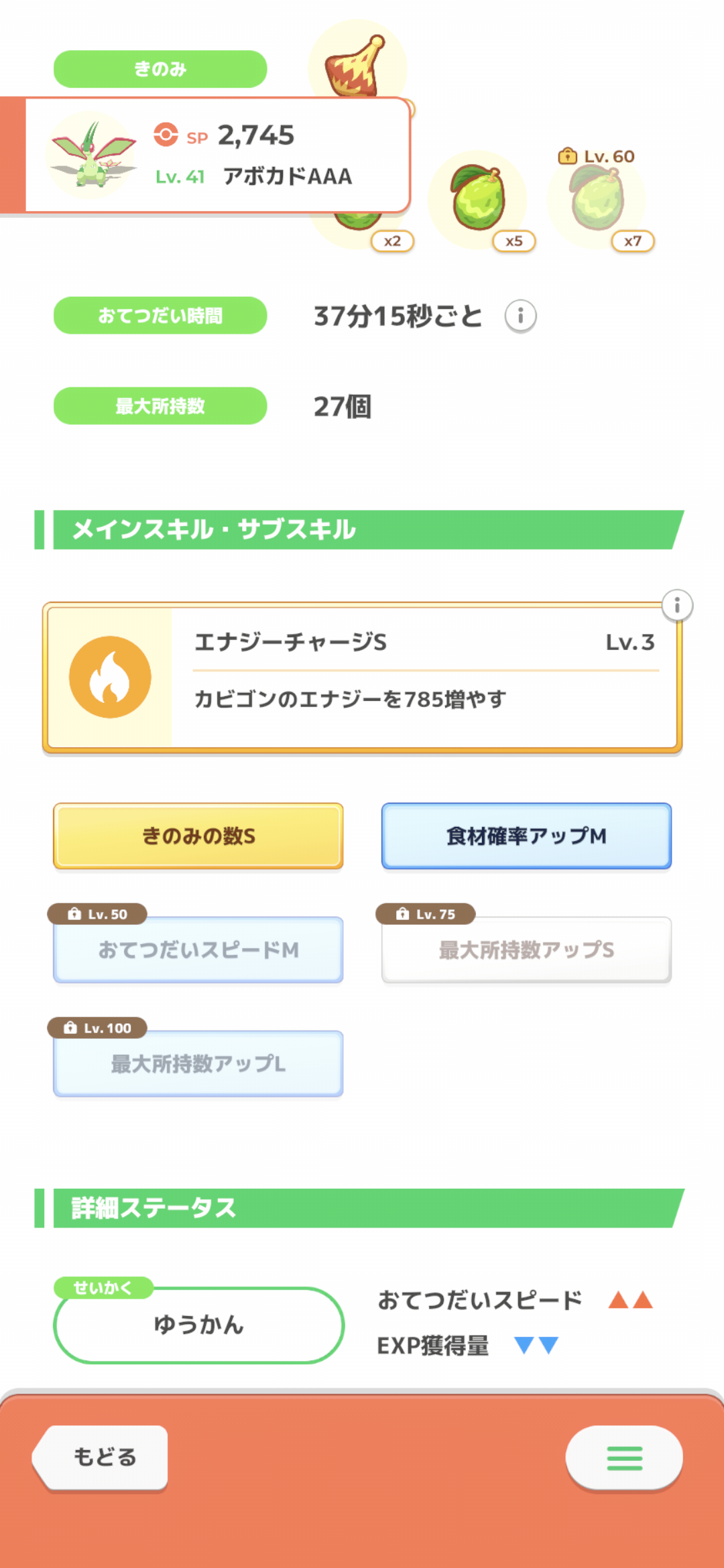
Task: Tap the メインスキル・サブスキル section header
Action: (362, 529)
